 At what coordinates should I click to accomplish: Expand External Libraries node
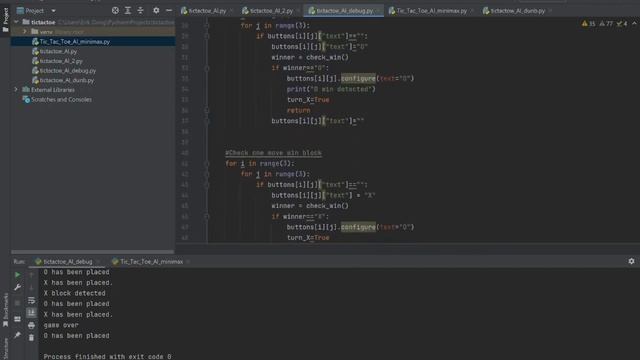[x=16, y=89]
